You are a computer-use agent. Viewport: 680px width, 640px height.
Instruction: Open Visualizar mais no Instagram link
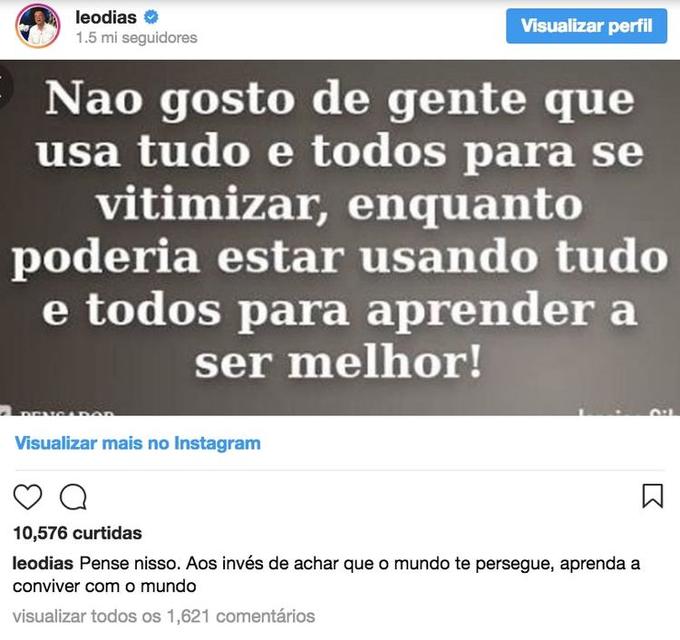137,443
